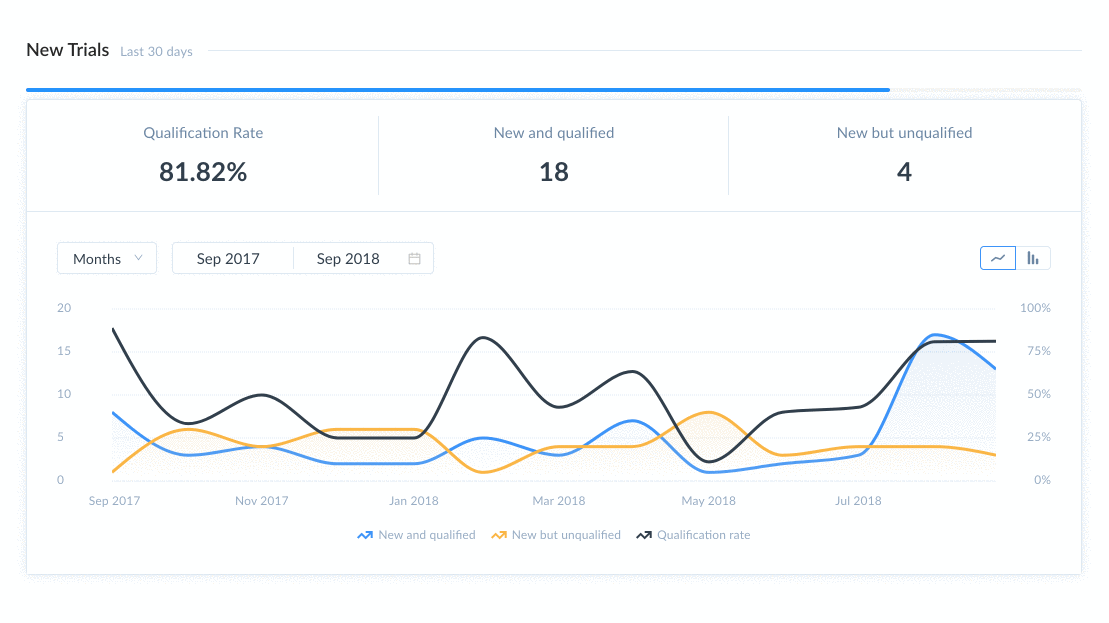Screen dimensions: 1109x623
Task: Click the 81.82% qualification rate value
Action: [203, 172]
